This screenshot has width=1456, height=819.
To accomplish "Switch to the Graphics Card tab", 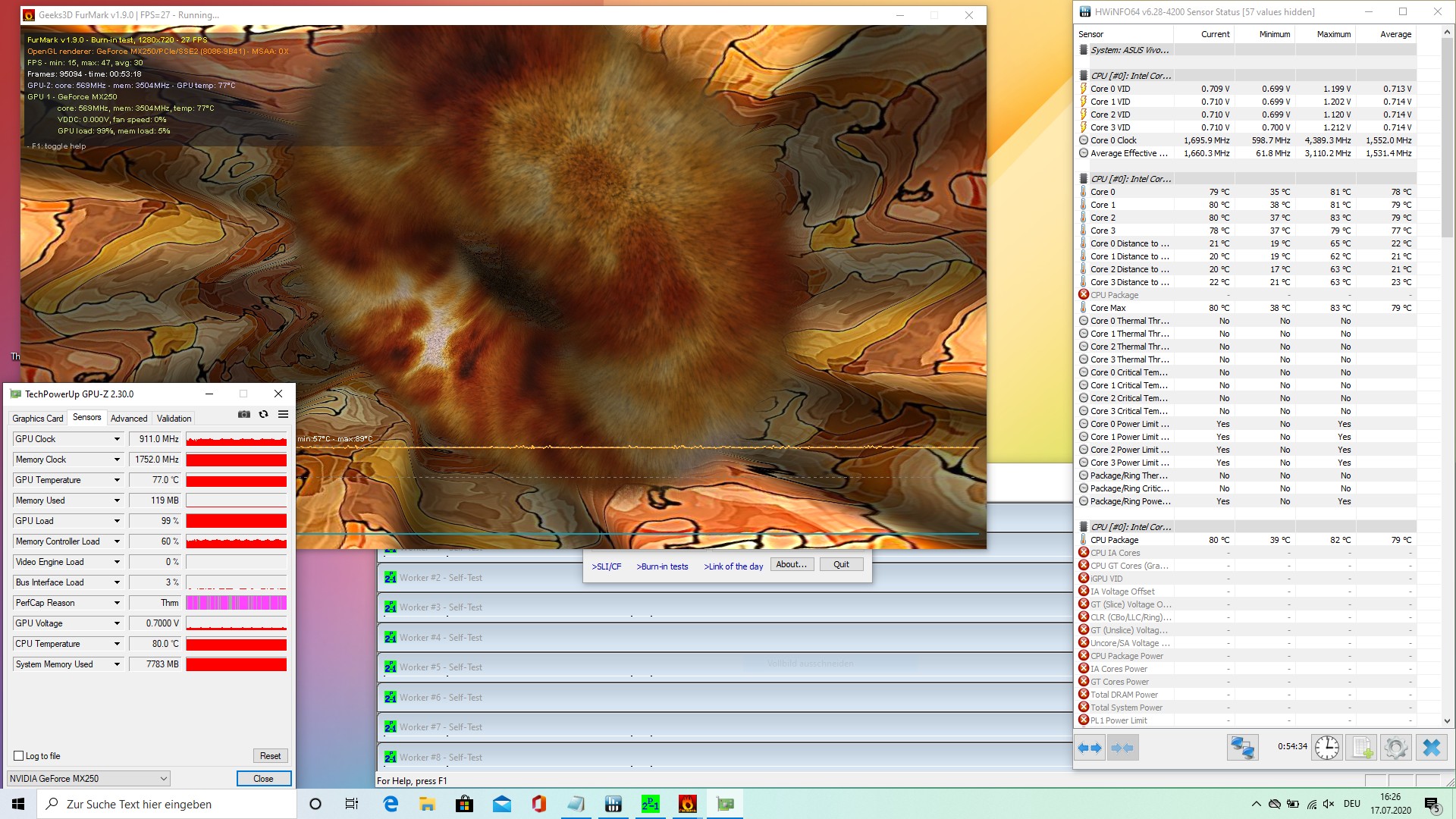I will (38, 419).
